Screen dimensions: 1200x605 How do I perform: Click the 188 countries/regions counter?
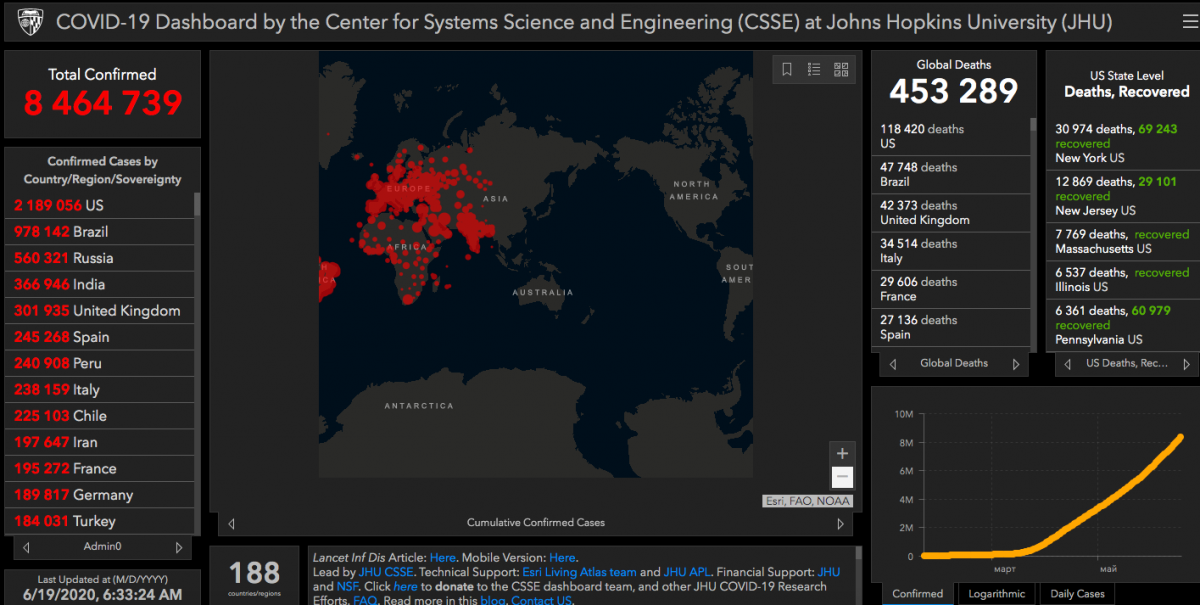[x=254, y=572]
